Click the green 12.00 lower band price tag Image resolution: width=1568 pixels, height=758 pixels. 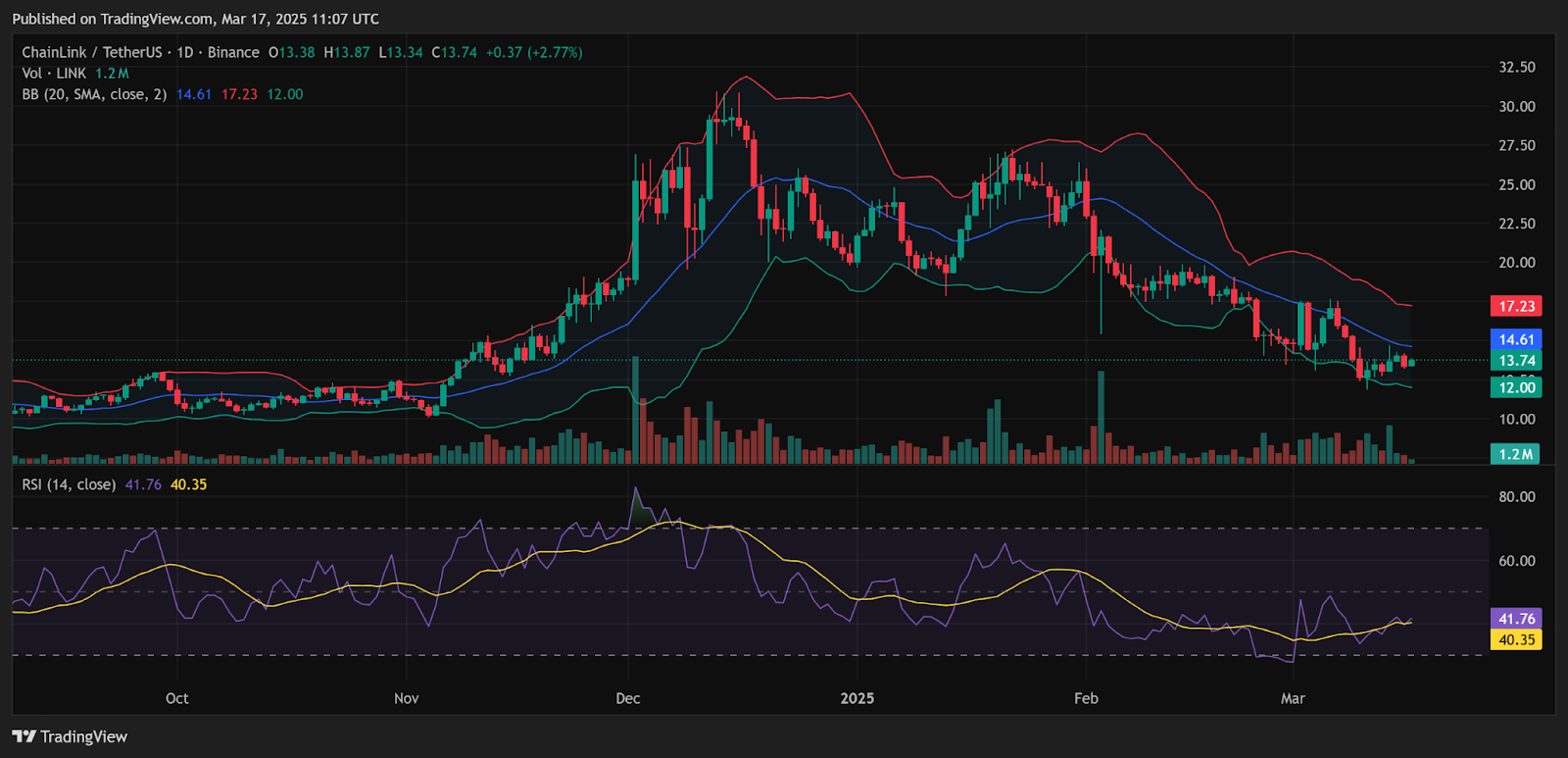pyautogui.click(x=1516, y=388)
